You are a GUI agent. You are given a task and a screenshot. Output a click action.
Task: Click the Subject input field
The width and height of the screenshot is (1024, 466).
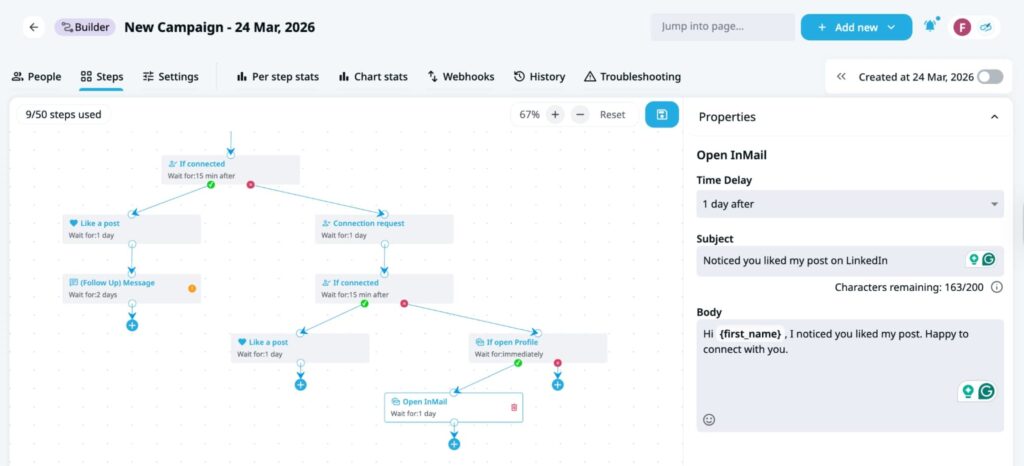[x=830, y=260]
